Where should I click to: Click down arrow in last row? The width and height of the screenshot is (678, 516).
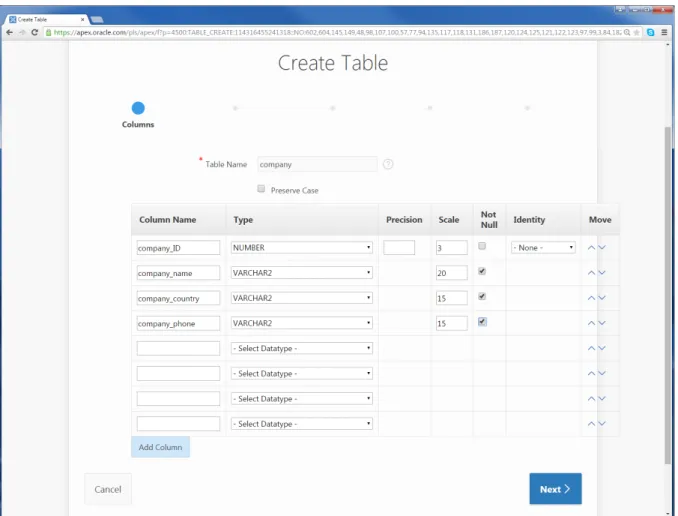click(x=601, y=424)
